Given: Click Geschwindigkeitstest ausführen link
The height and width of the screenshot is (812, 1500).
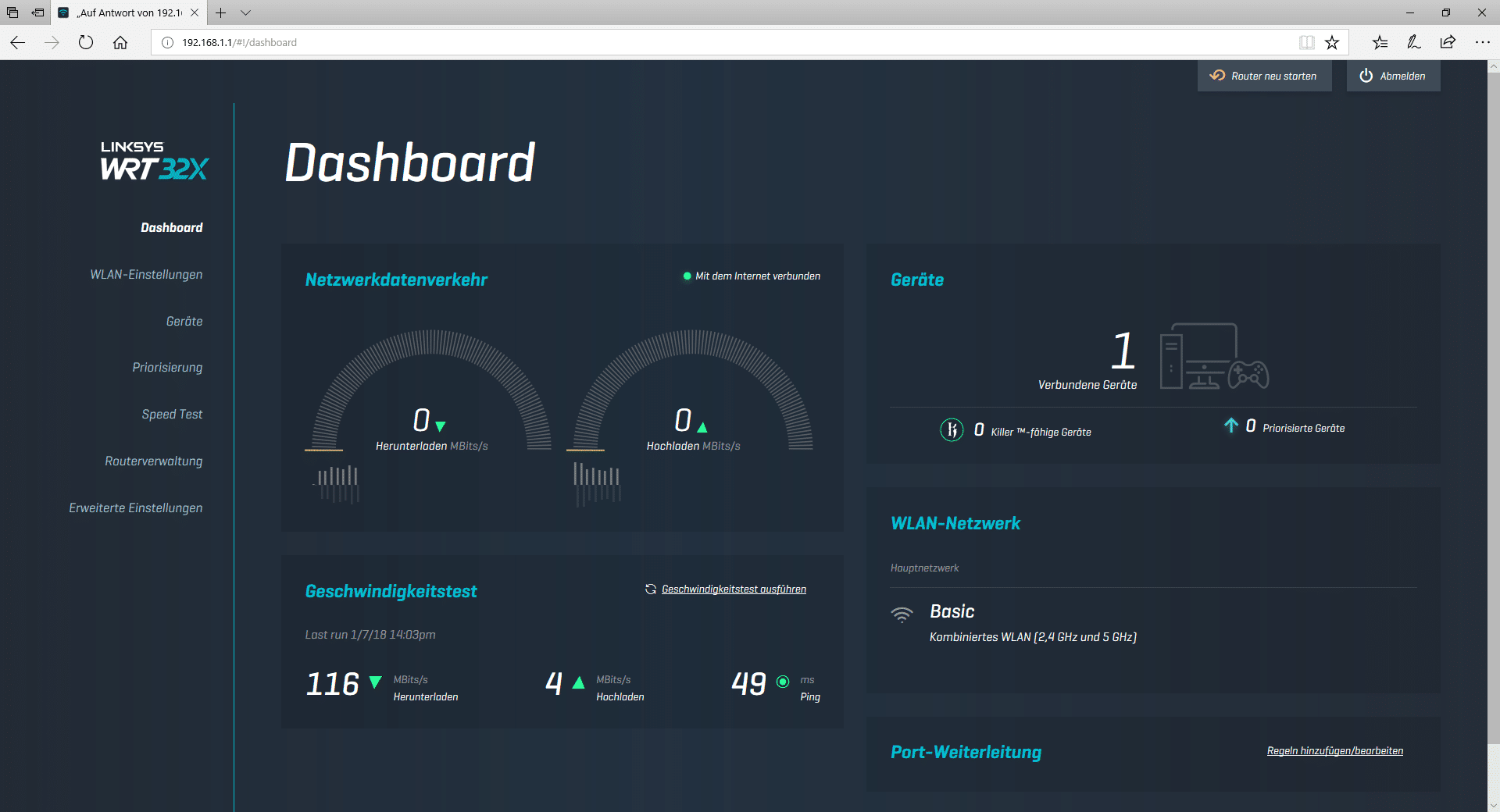Looking at the screenshot, I should pos(733,589).
